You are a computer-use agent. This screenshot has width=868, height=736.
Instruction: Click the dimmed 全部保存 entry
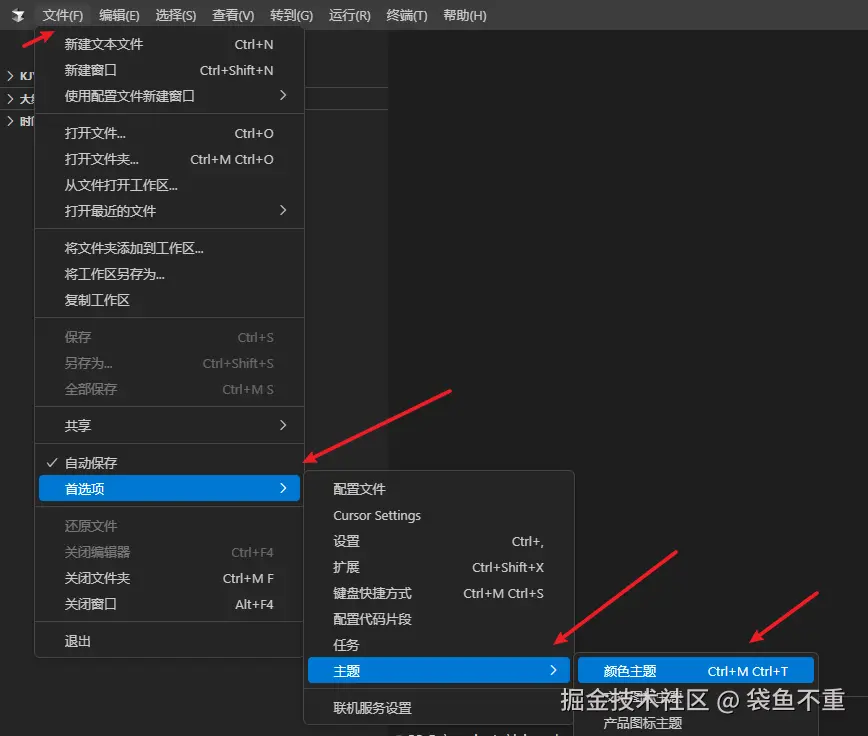169,390
